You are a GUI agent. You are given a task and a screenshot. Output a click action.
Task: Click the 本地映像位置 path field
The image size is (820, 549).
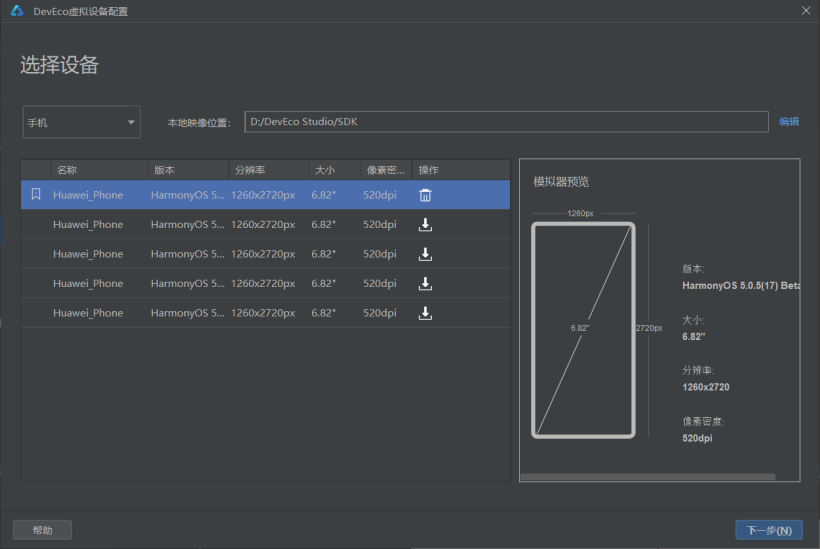(506, 122)
